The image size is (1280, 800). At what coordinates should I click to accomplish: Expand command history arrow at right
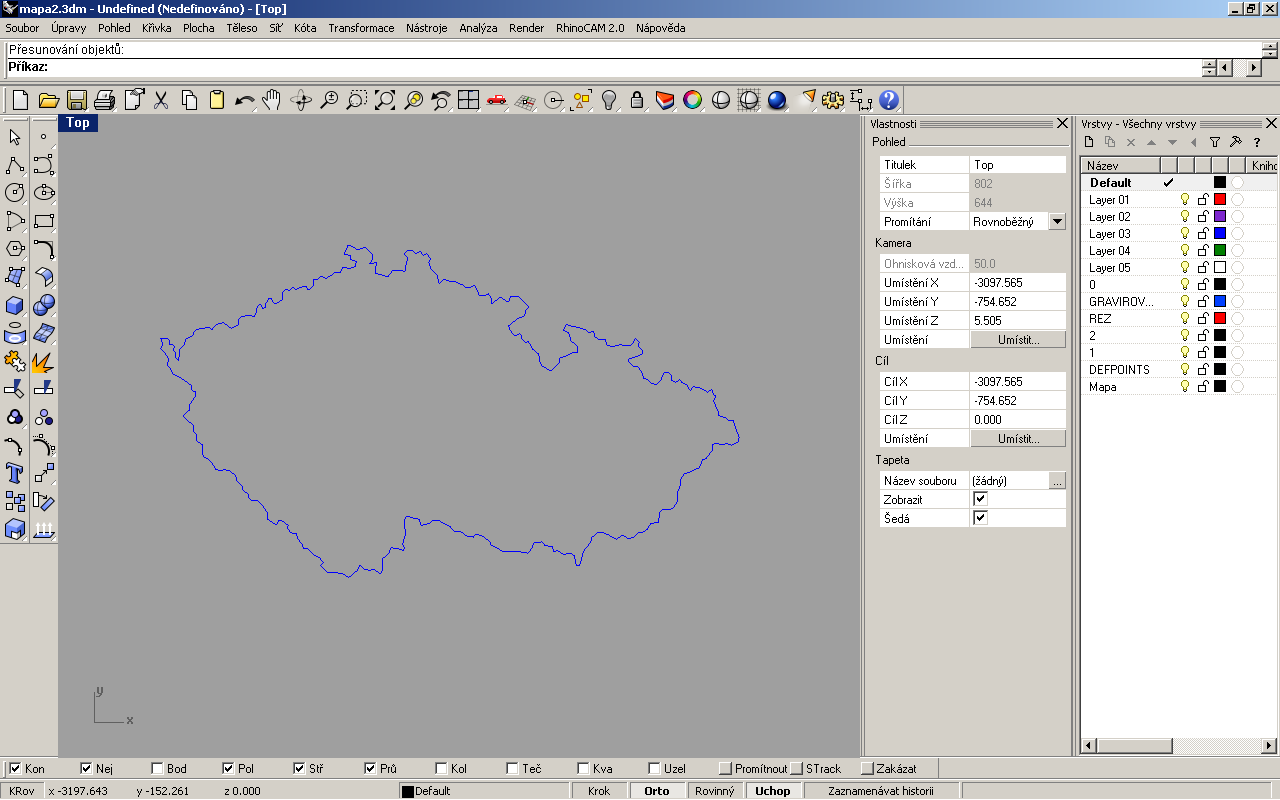(1254, 68)
